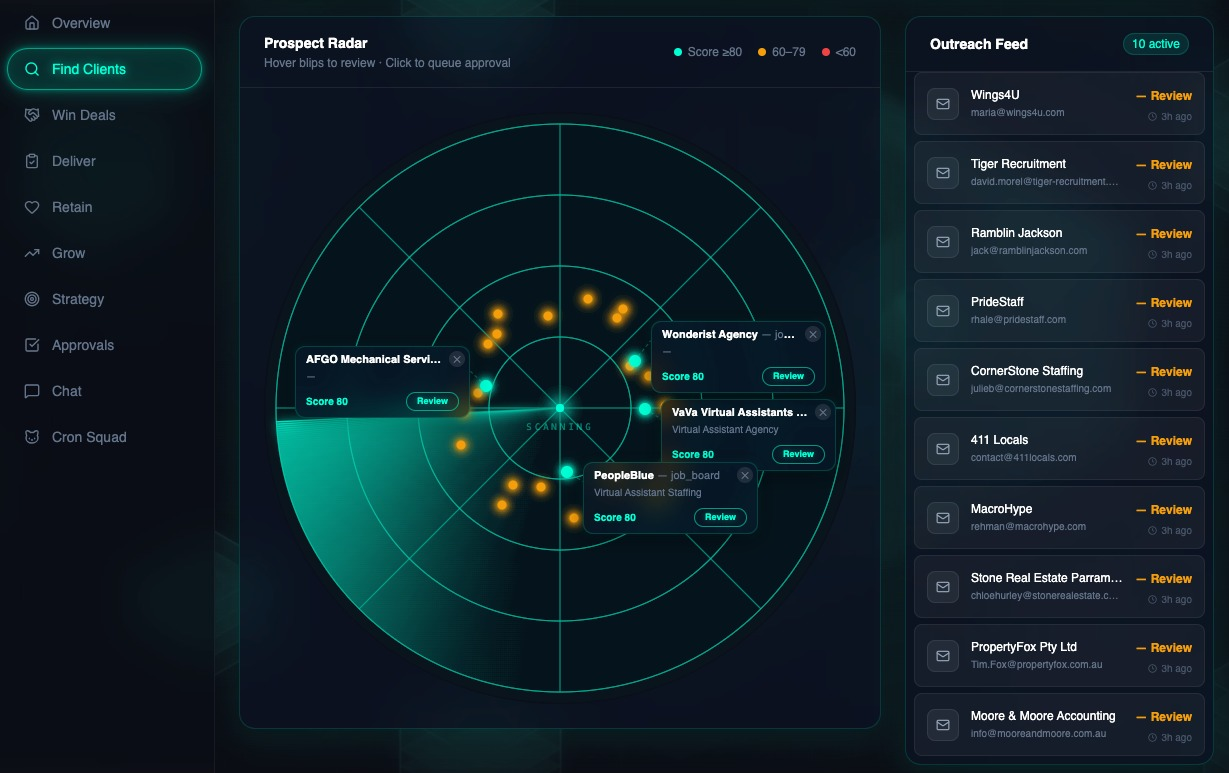Open the Review link for Tiger Recruitment
This screenshot has height=773, width=1229.
tap(1170, 164)
